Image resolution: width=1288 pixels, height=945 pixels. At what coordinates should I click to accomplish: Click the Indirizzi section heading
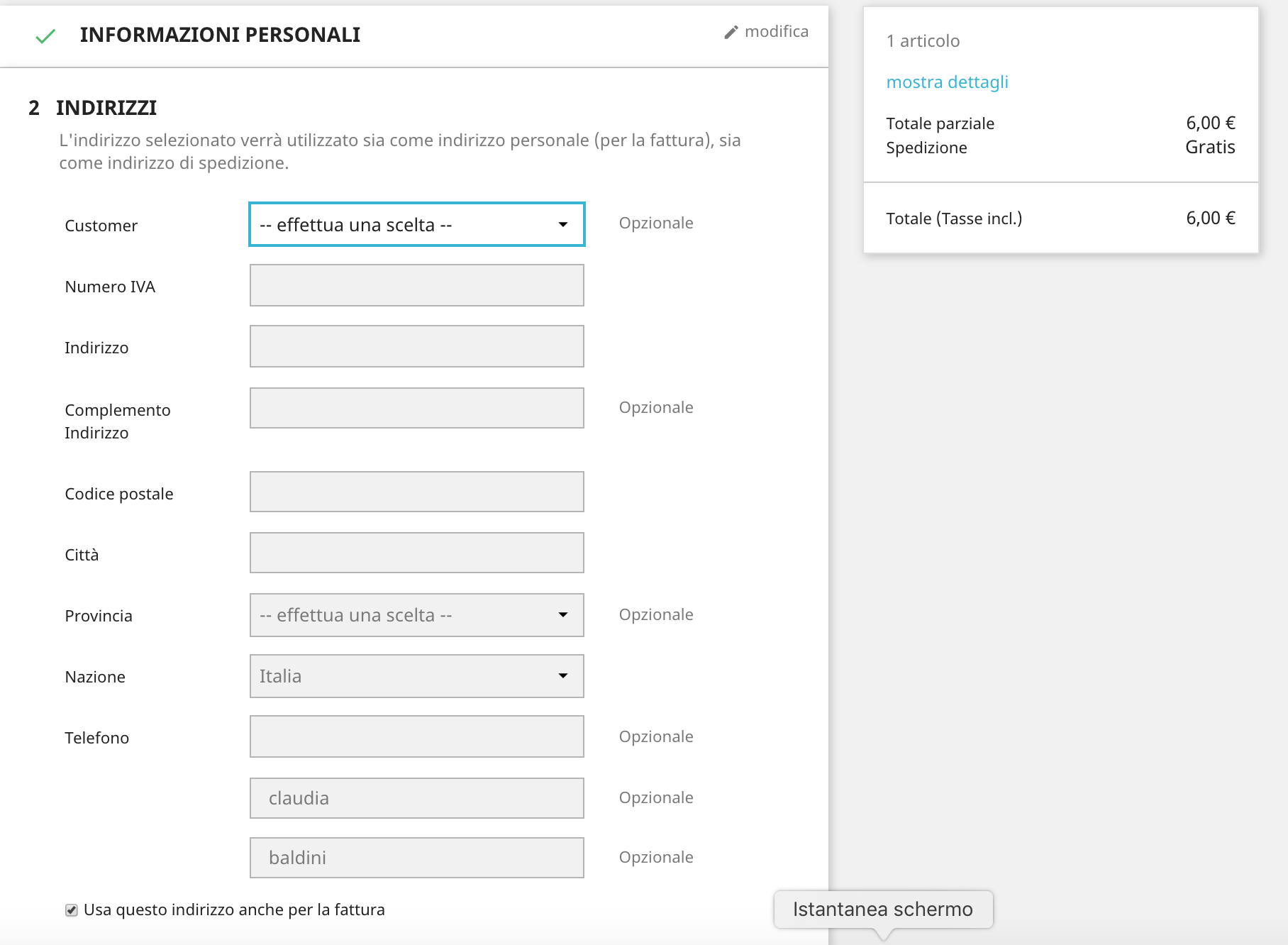coord(106,108)
